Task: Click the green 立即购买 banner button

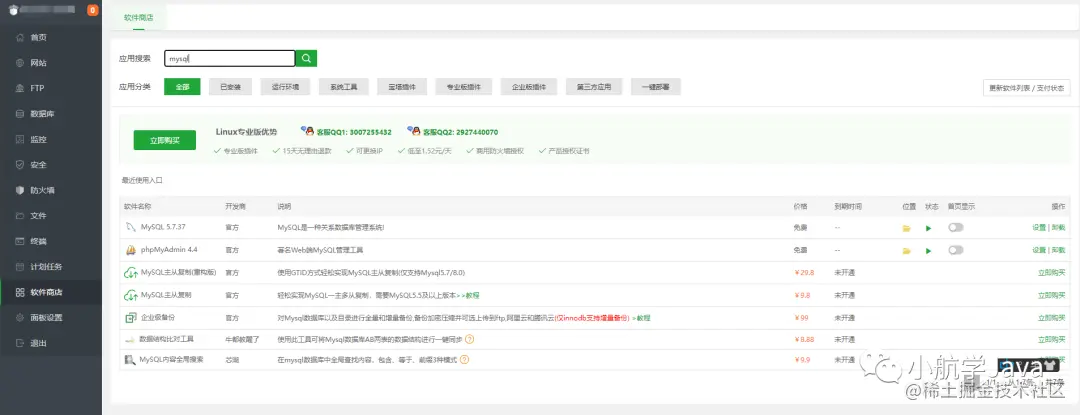Action: pyautogui.click(x=165, y=140)
